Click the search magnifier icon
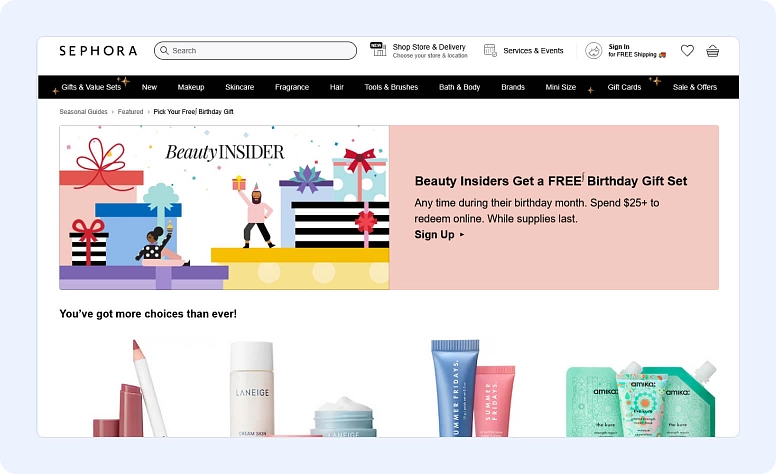 164,51
